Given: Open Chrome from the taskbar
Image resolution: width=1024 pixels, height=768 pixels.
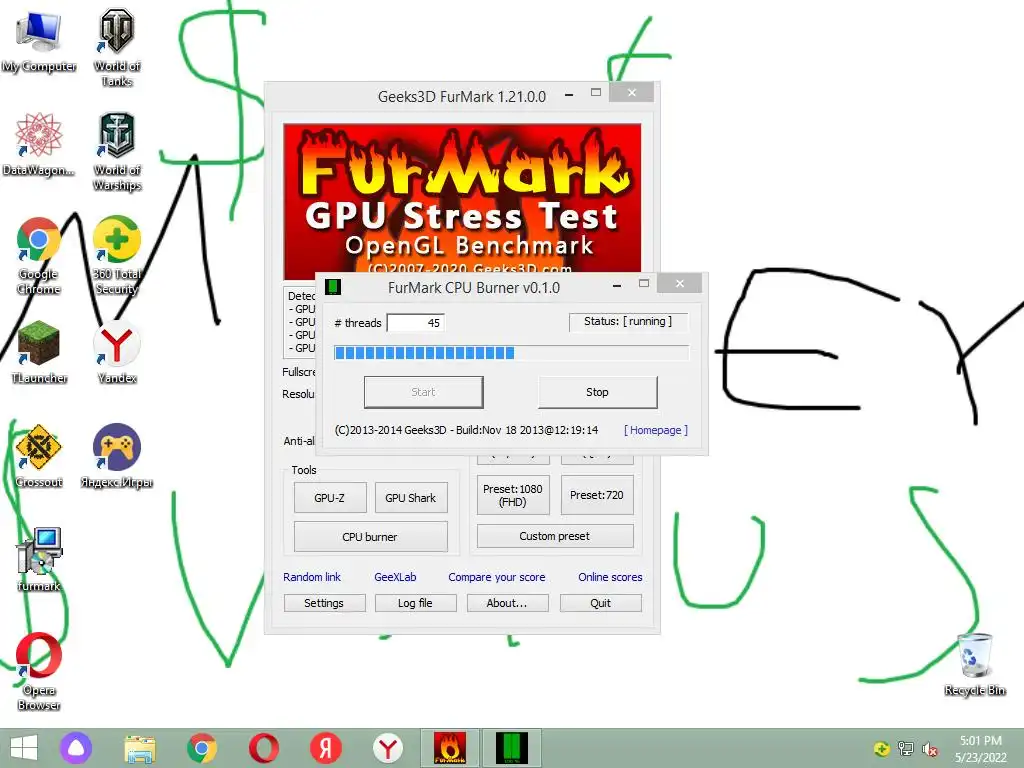Looking at the screenshot, I should point(202,748).
